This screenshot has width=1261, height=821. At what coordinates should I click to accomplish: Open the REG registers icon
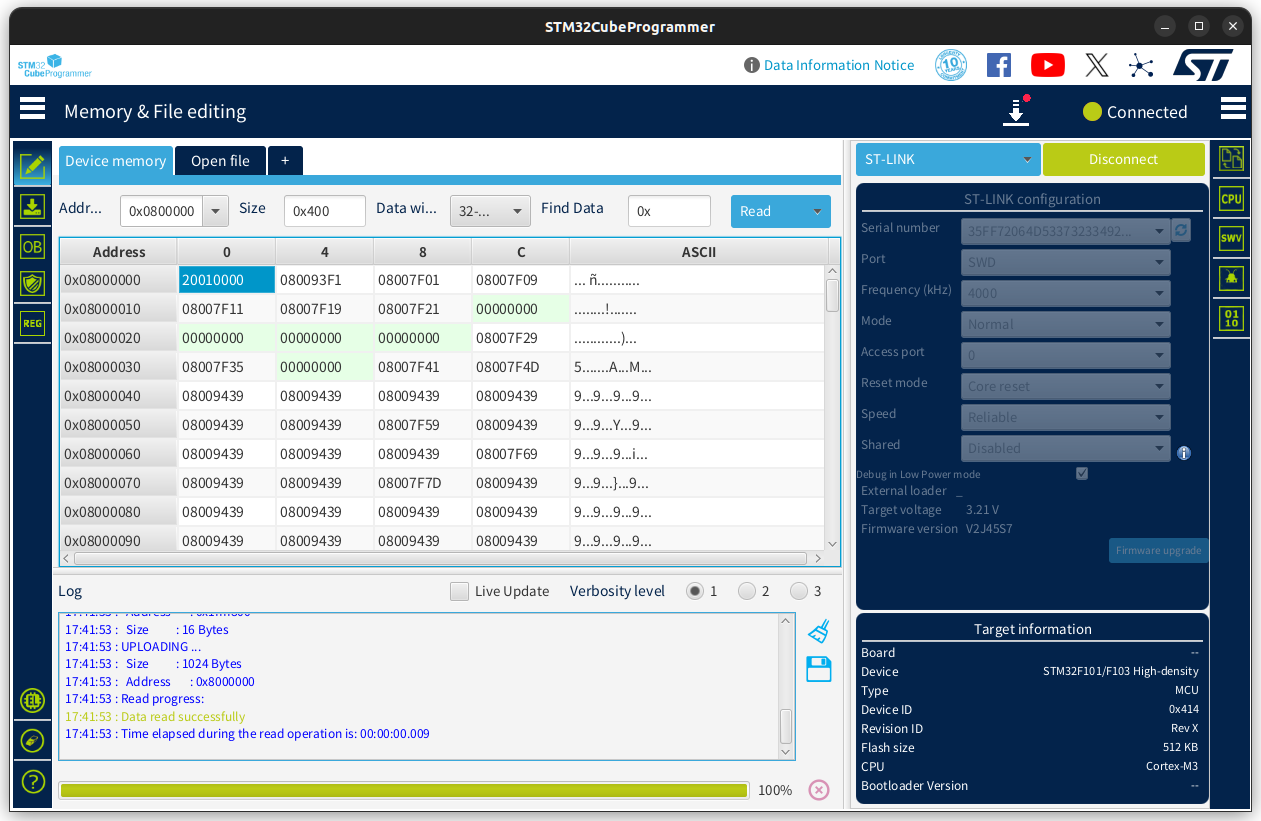click(x=32, y=323)
